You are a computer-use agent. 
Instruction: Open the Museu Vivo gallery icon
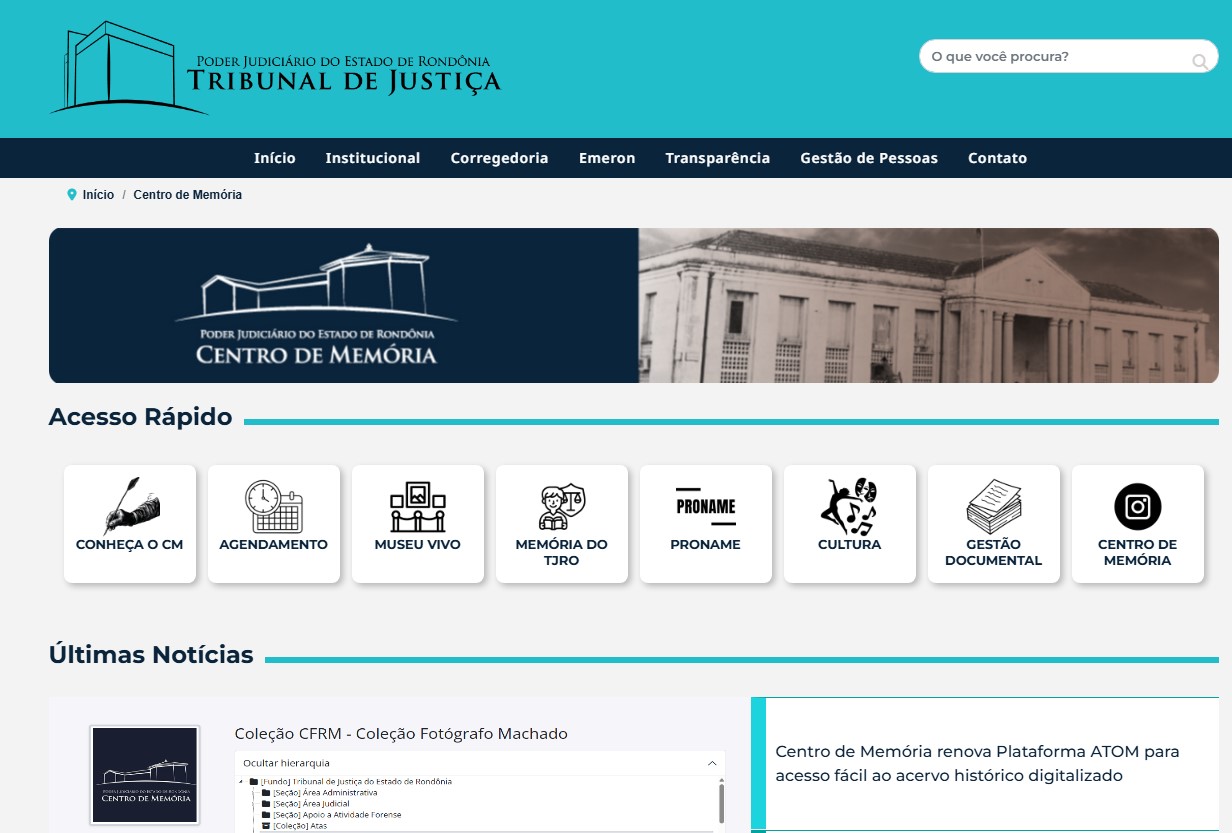click(417, 507)
